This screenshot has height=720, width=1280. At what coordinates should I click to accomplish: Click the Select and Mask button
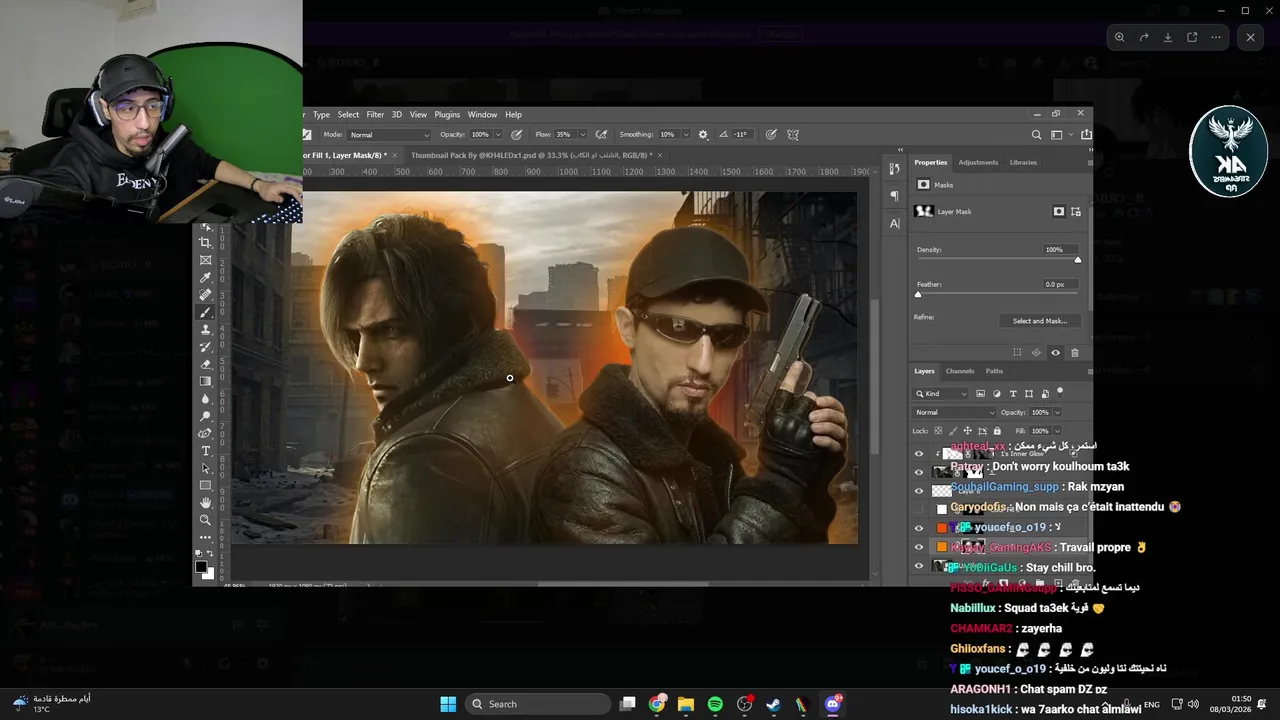point(1040,321)
